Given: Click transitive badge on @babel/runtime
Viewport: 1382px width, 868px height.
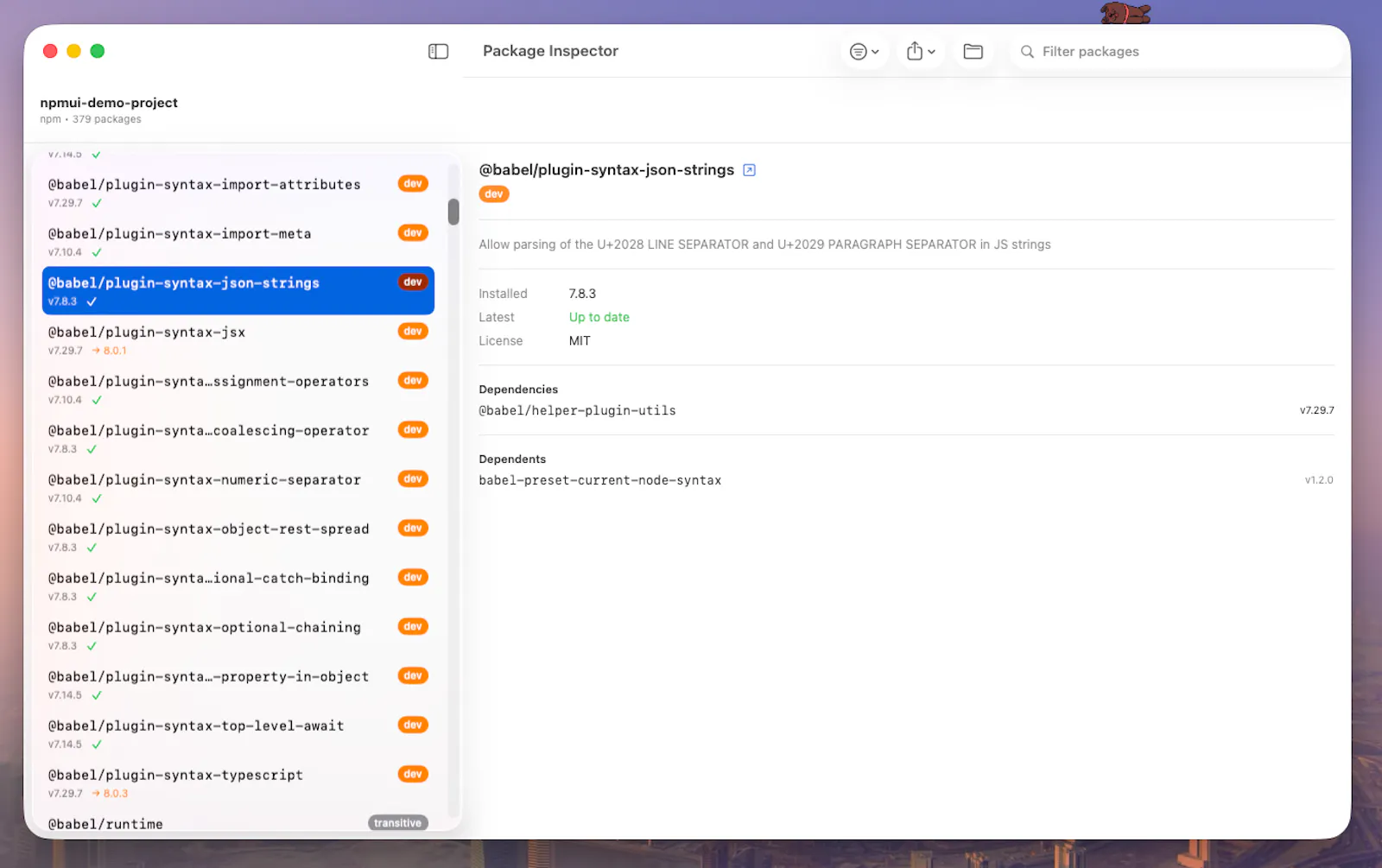Looking at the screenshot, I should (x=398, y=823).
